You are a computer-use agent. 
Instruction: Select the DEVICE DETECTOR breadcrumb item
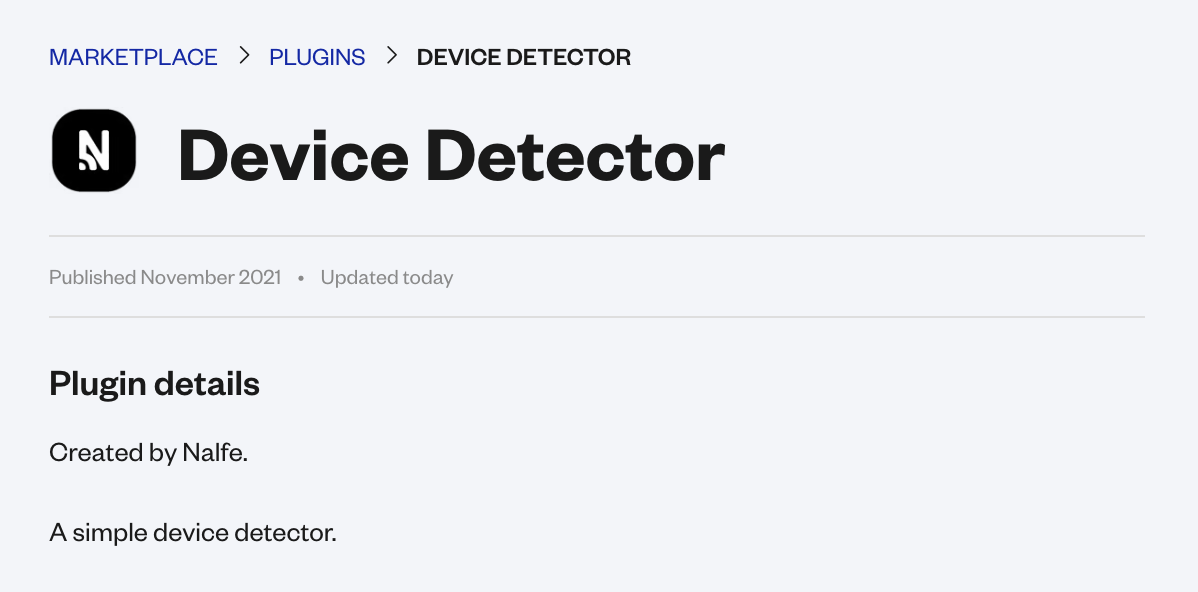pos(523,57)
